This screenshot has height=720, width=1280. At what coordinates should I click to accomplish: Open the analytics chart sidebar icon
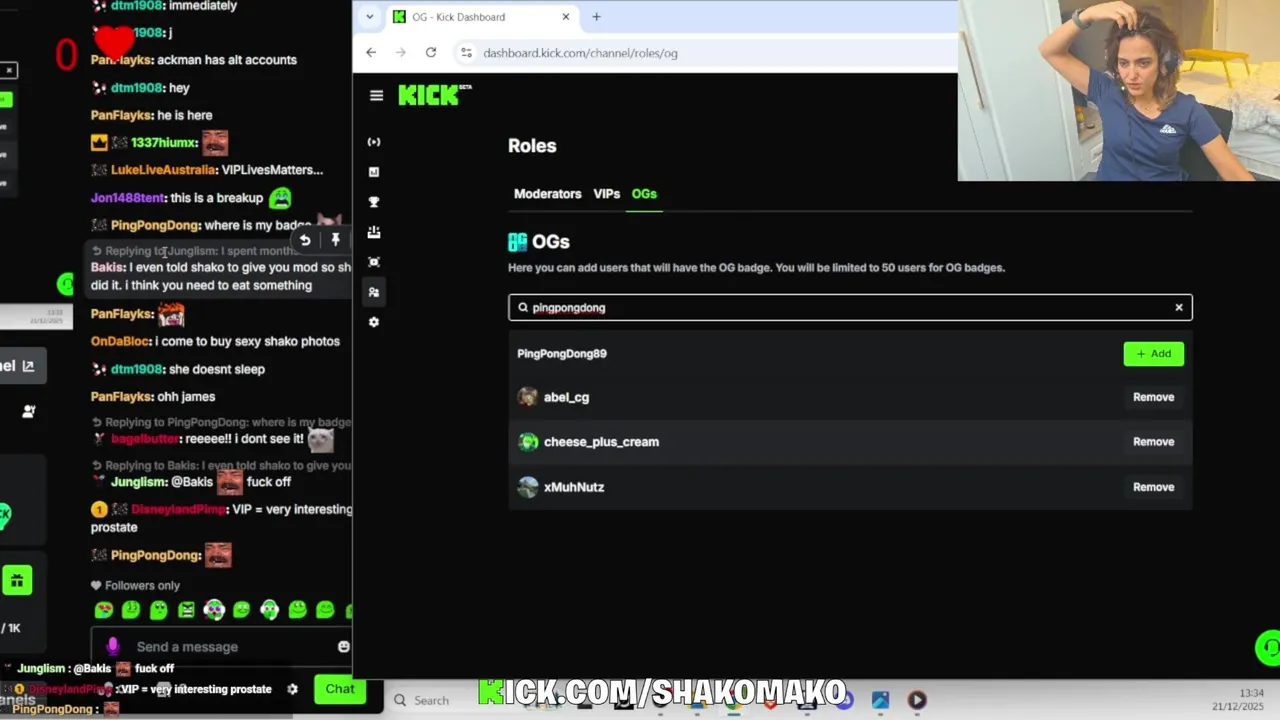point(374,172)
